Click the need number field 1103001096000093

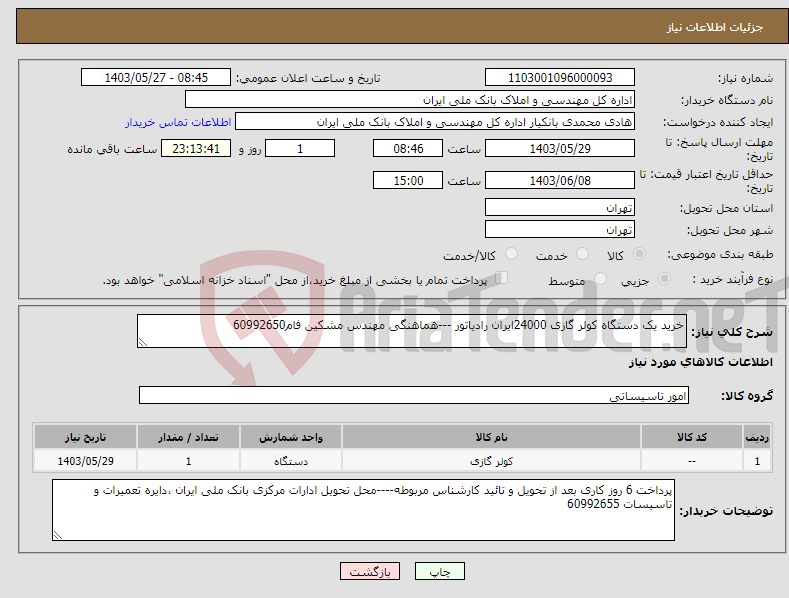(x=560, y=78)
